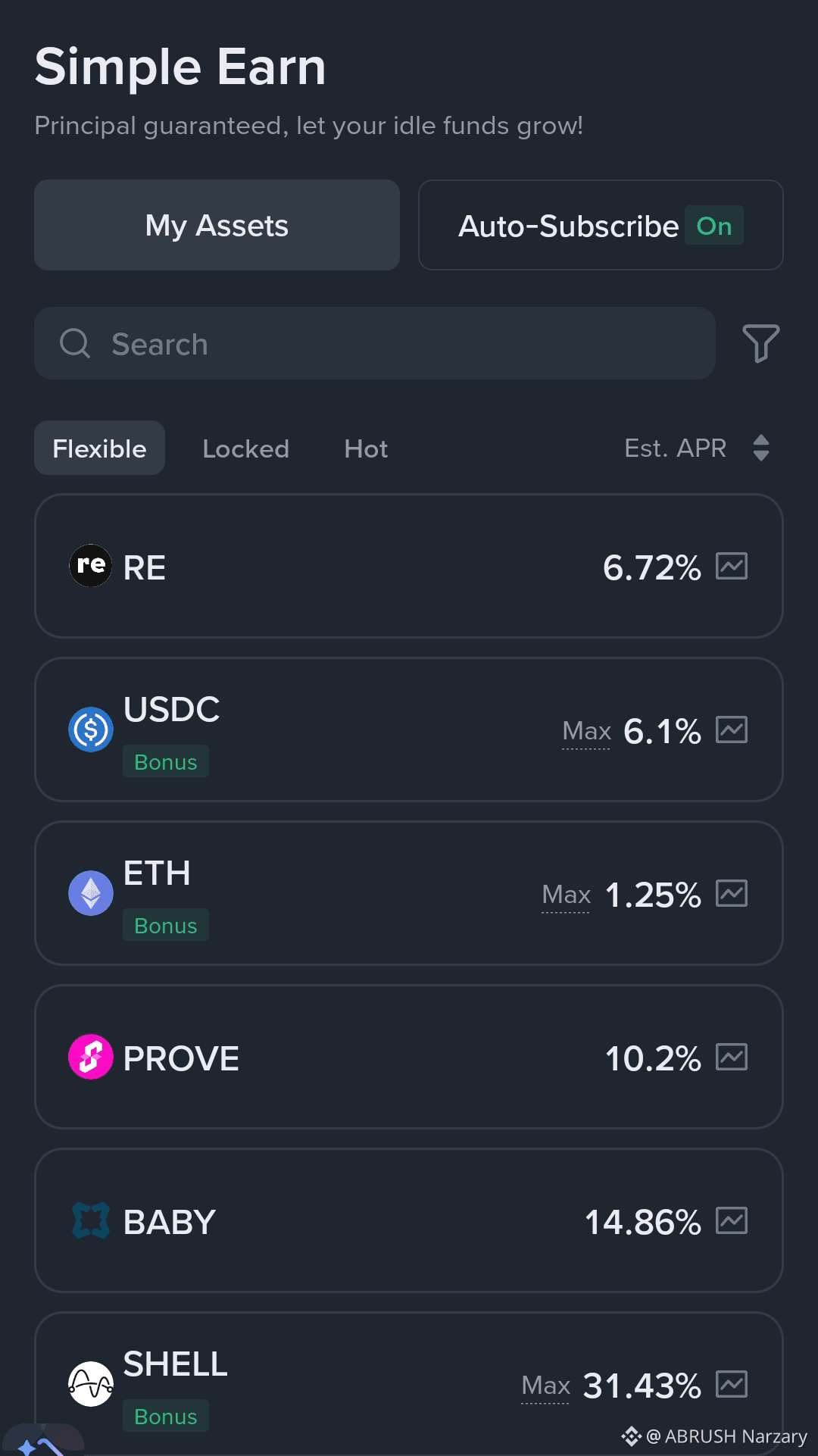
Task: Select the Flexible tab
Action: [99, 448]
